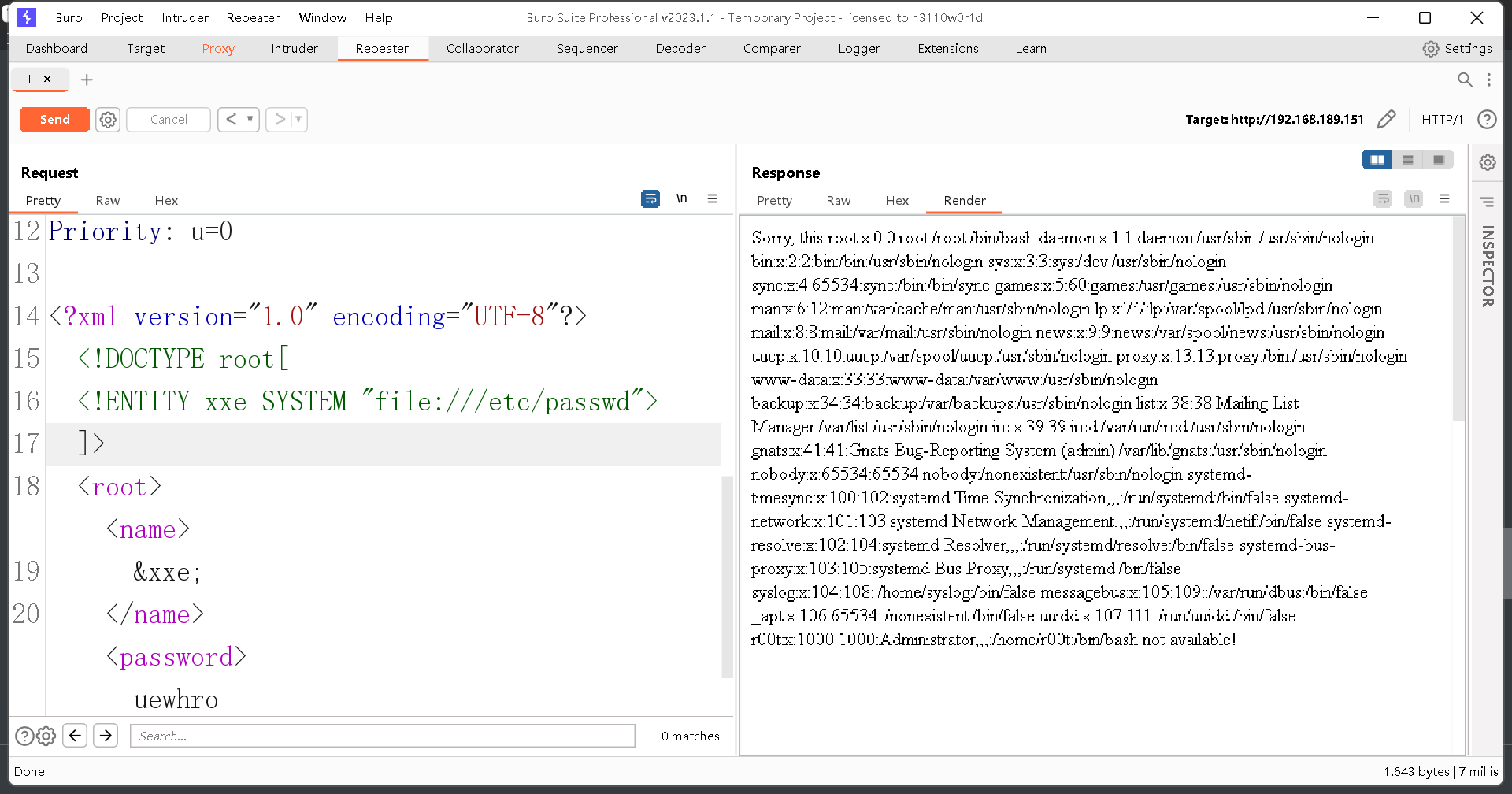Viewport: 1512px width, 794px height.
Task: Open Settings in top bar
Action: (x=1457, y=49)
